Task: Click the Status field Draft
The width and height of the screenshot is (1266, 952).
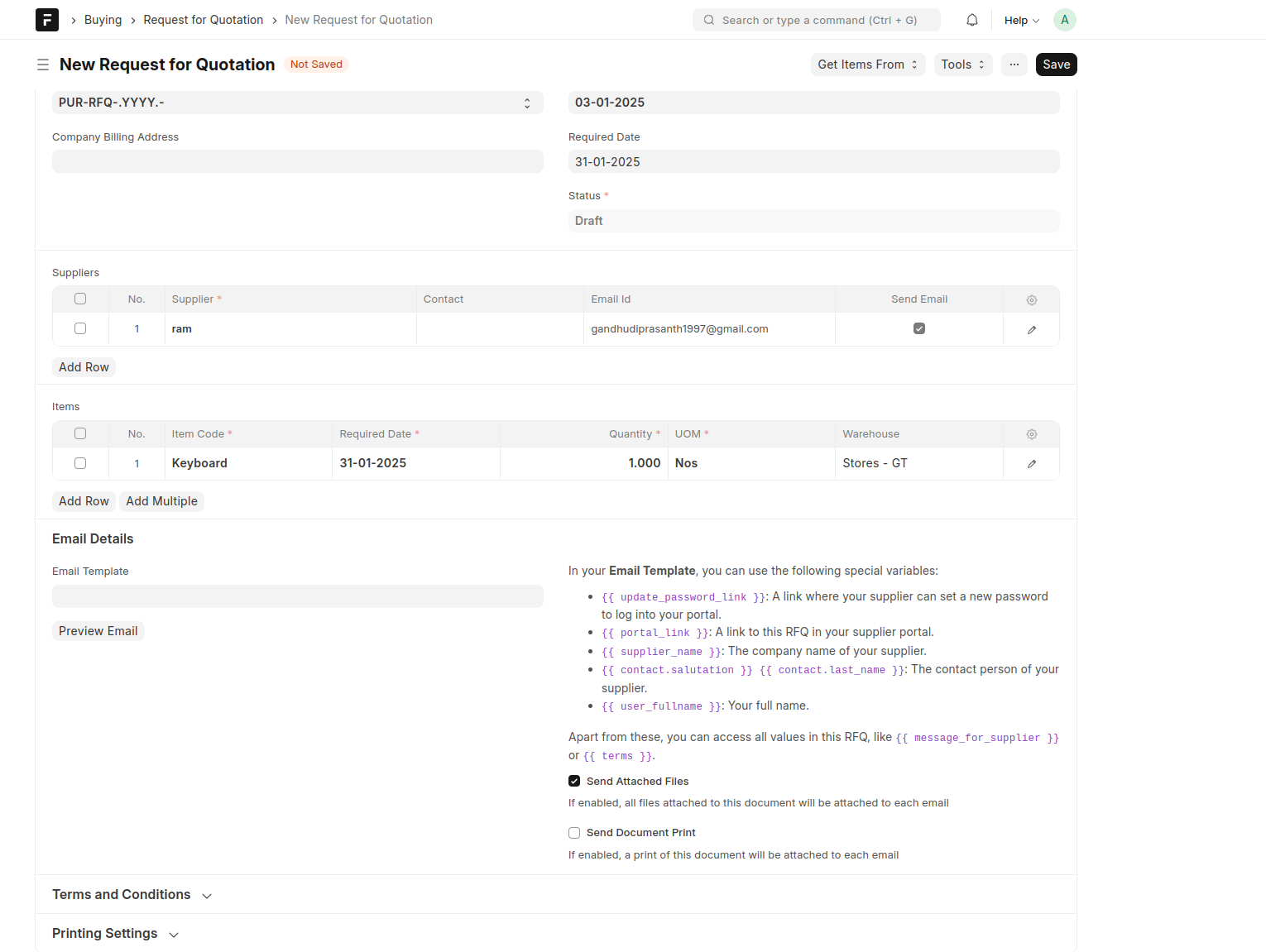Action: 814,221
